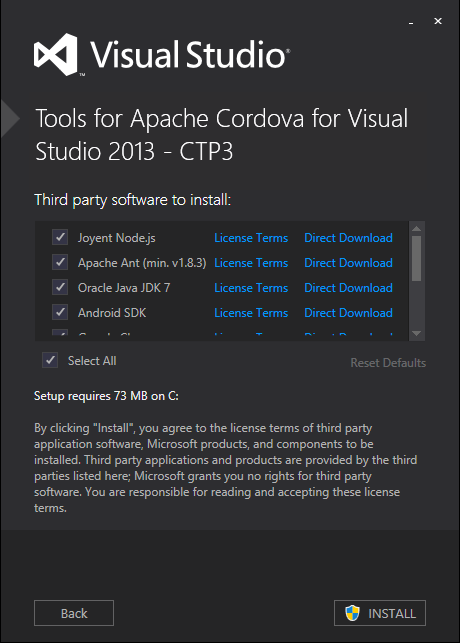The image size is (460, 643).
Task: Click the shield icon on INSTALL button
Action: (352, 613)
